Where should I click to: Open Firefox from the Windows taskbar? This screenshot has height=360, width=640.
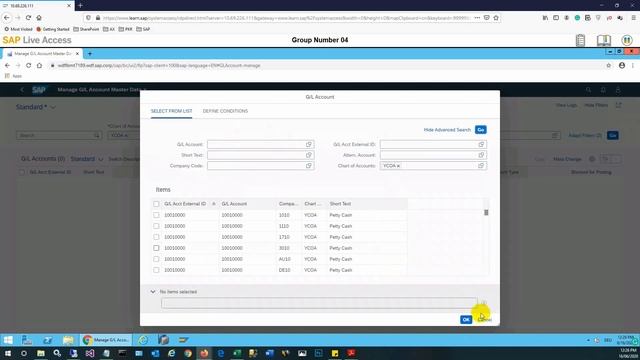click(x=204, y=353)
